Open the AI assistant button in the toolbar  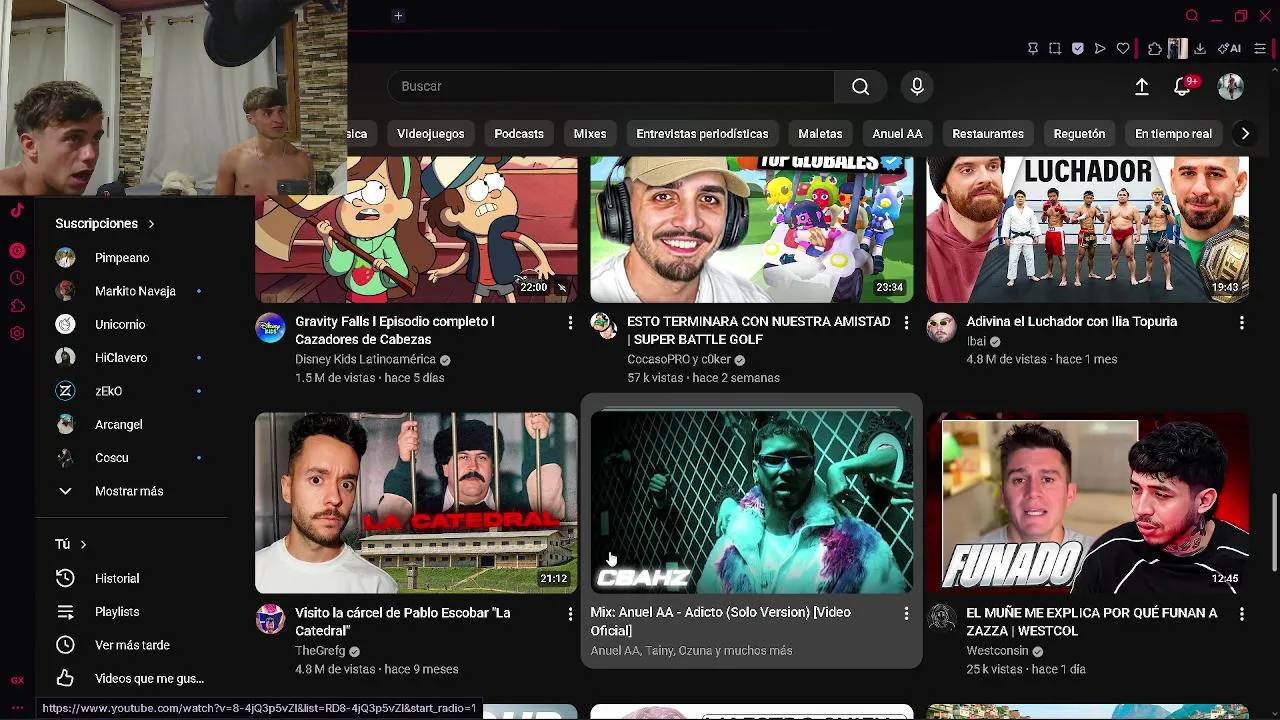(1230, 48)
